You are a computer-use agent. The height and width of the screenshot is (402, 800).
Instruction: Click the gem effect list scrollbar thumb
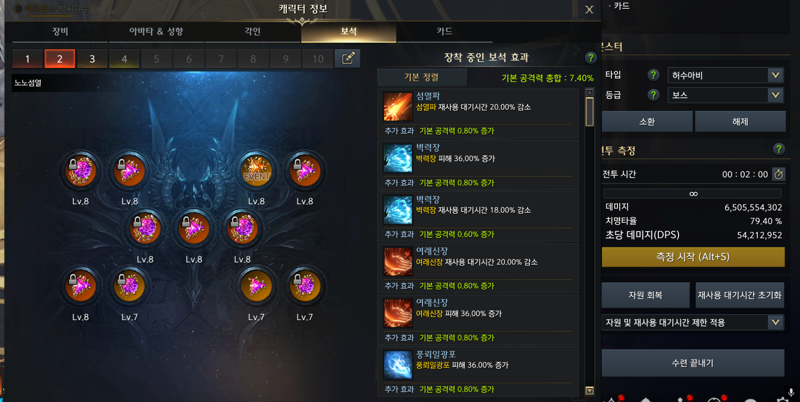(x=590, y=112)
